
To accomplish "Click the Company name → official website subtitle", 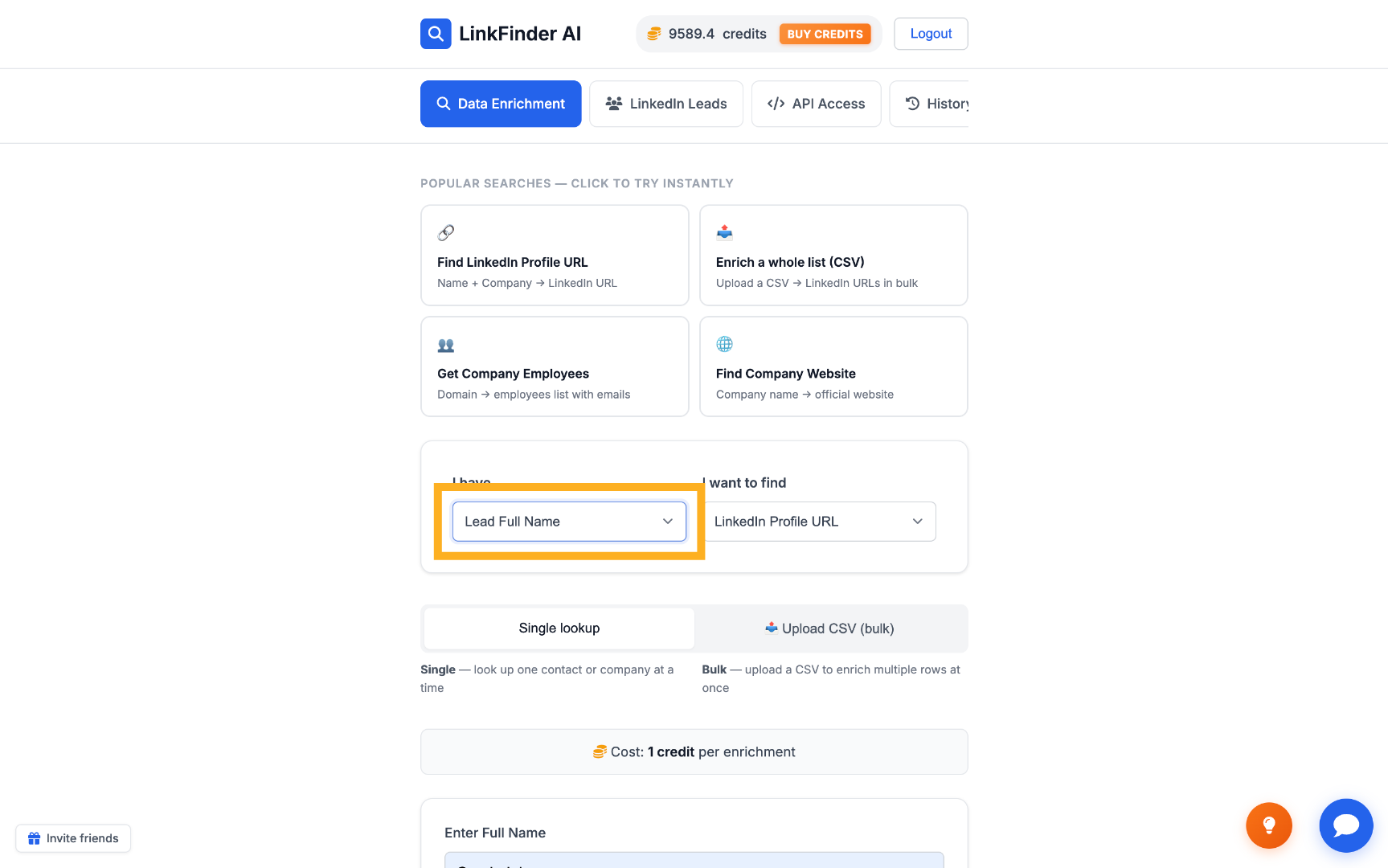I will [805, 395].
